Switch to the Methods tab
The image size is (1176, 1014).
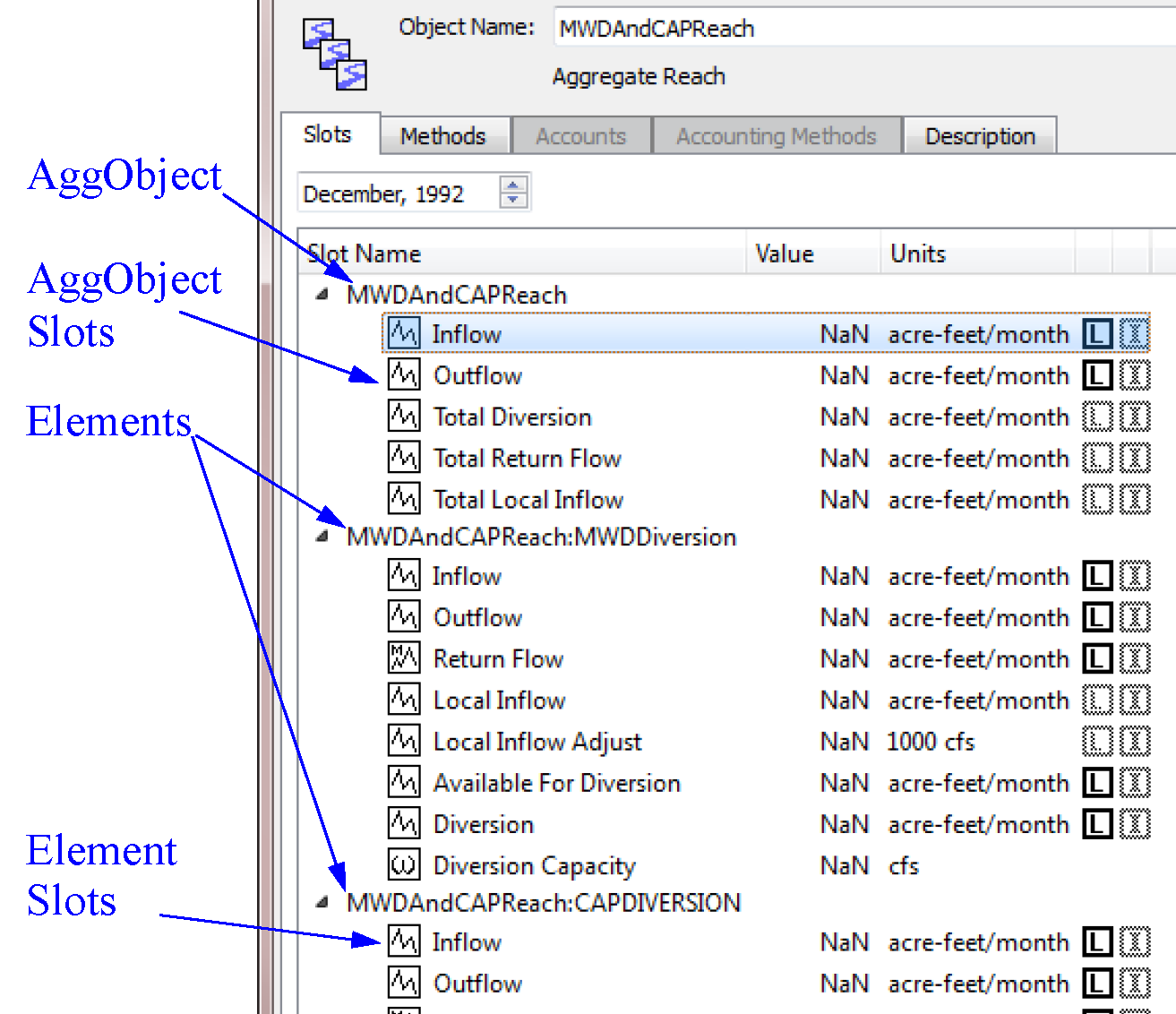pos(442,136)
